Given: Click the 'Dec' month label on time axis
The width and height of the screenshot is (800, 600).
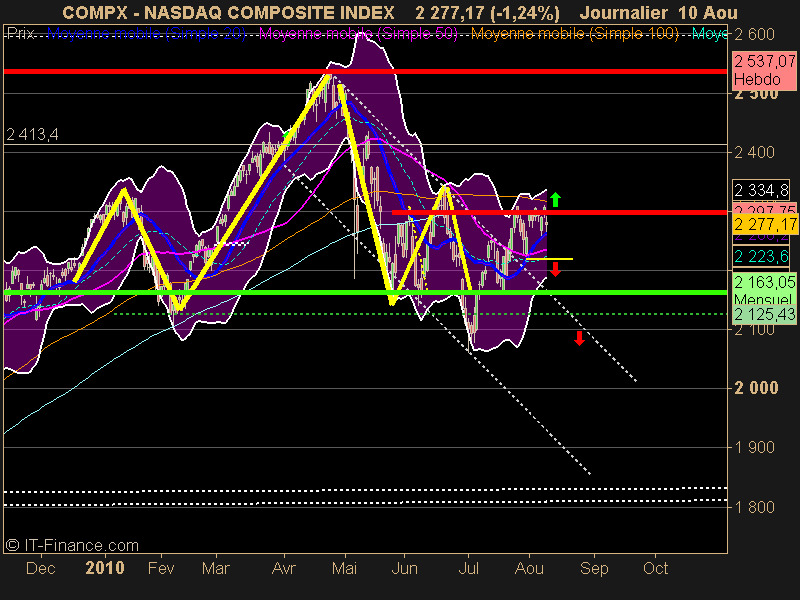Looking at the screenshot, I should [40, 568].
